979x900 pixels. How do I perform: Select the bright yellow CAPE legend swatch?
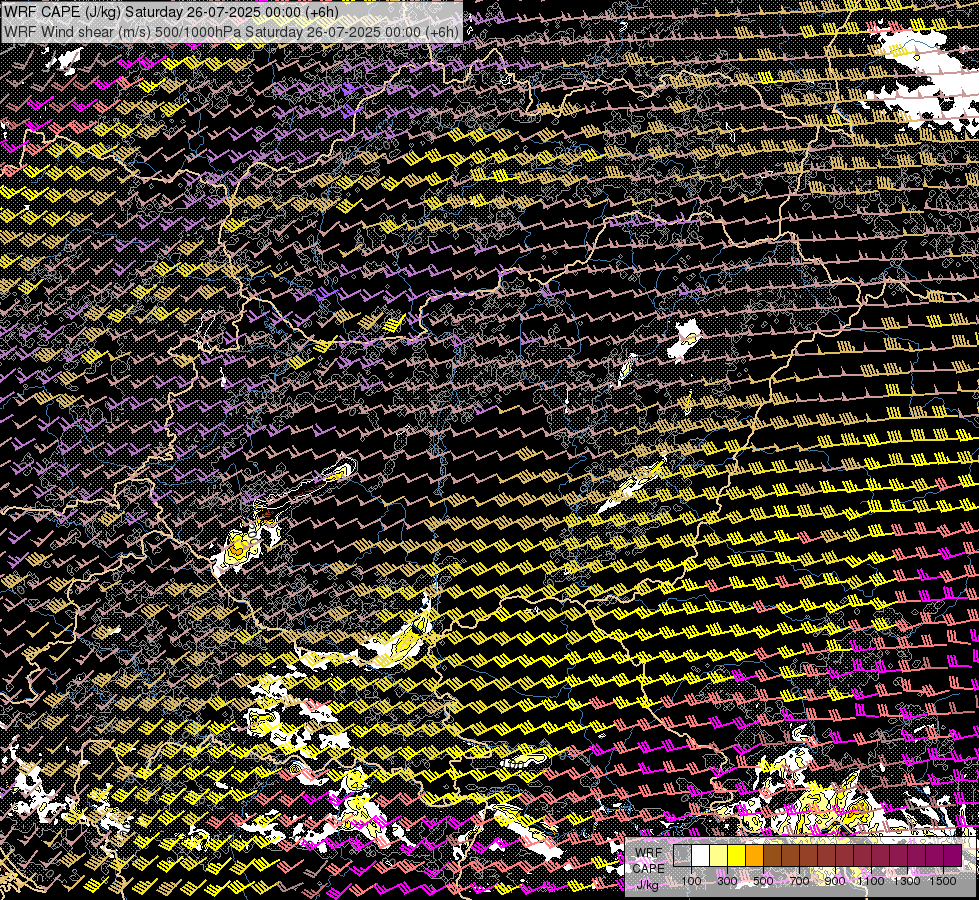(x=737, y=855)
